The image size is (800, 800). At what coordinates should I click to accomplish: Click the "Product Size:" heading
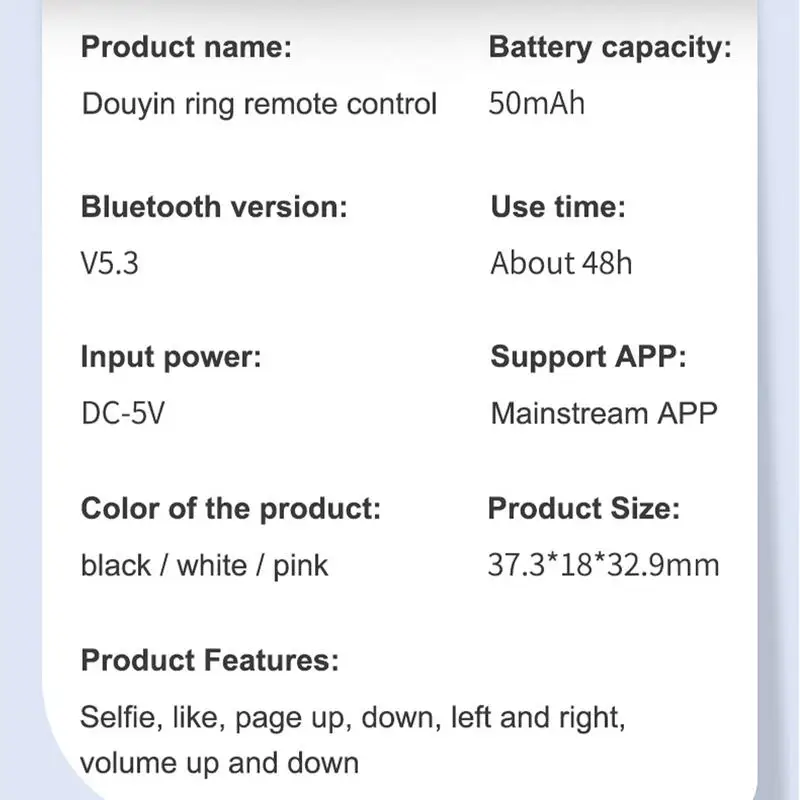583,508
